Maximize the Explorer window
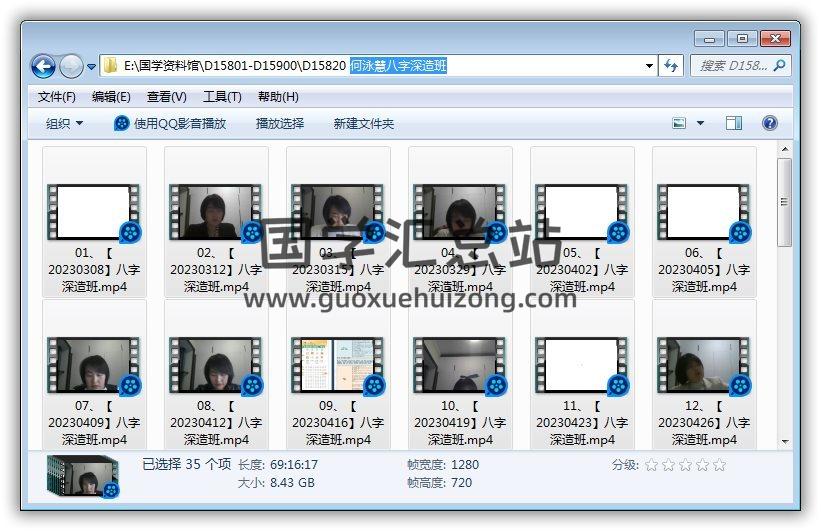The image size is (821, 531). pyautogui.click(x=742, y=39)
